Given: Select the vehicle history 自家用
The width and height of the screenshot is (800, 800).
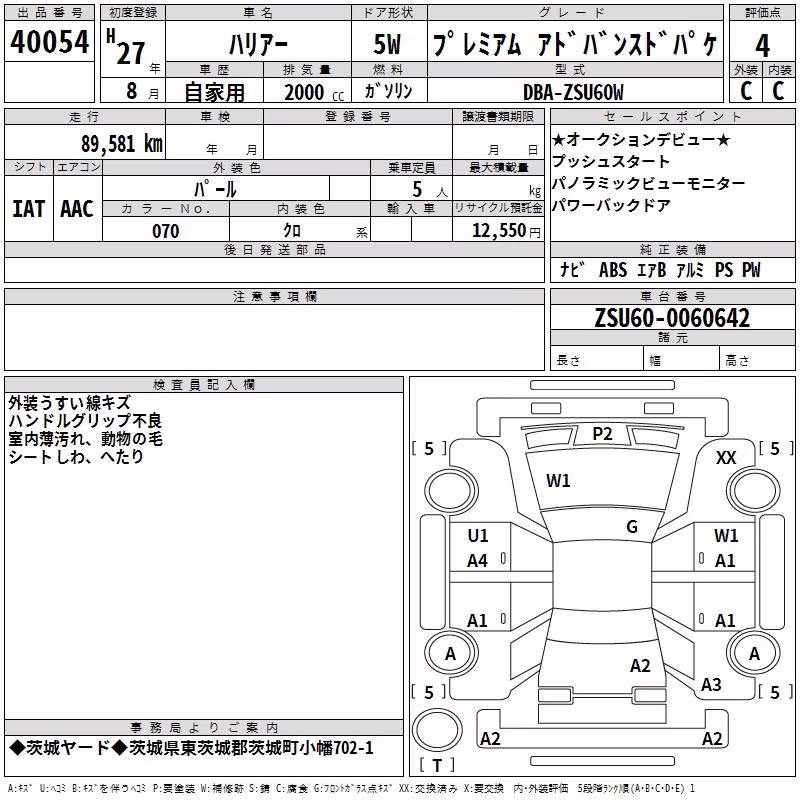Looking at the screenshot, I should (x=215, y=92).
